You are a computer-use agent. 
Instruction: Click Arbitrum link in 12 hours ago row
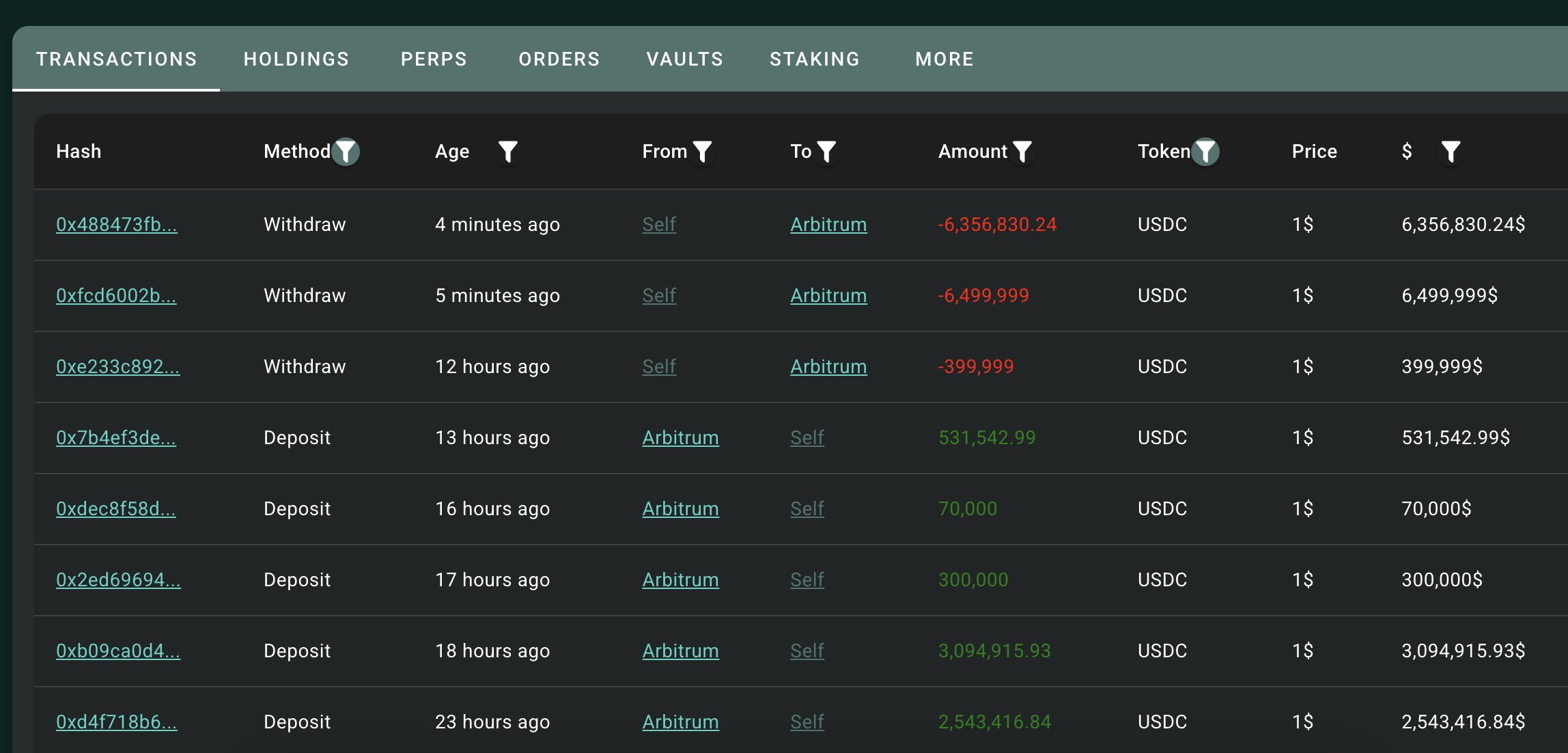click(828, 367)
